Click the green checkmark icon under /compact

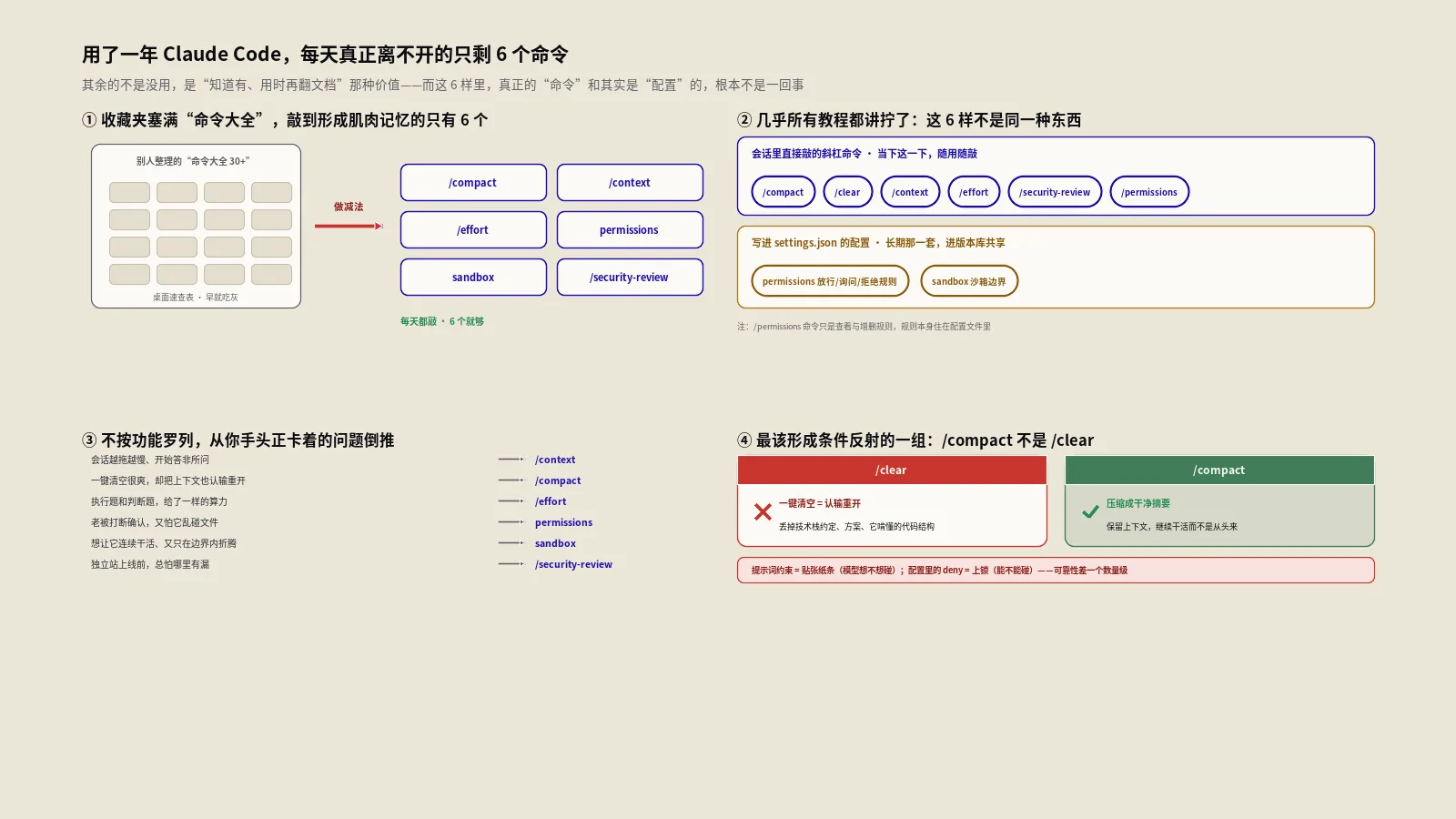tap(1090, 512)
